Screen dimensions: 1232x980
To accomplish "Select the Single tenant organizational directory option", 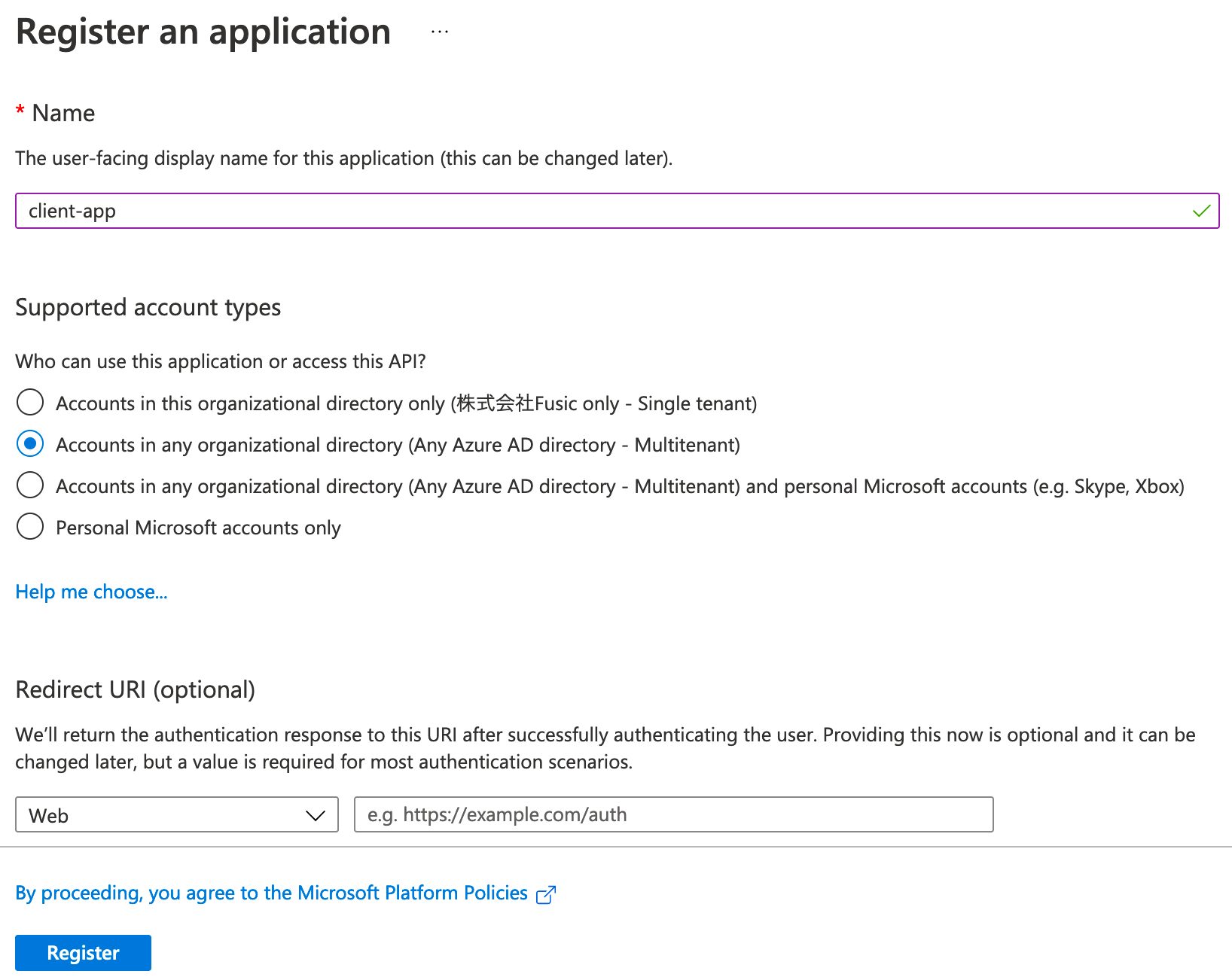I will point(30,403).
